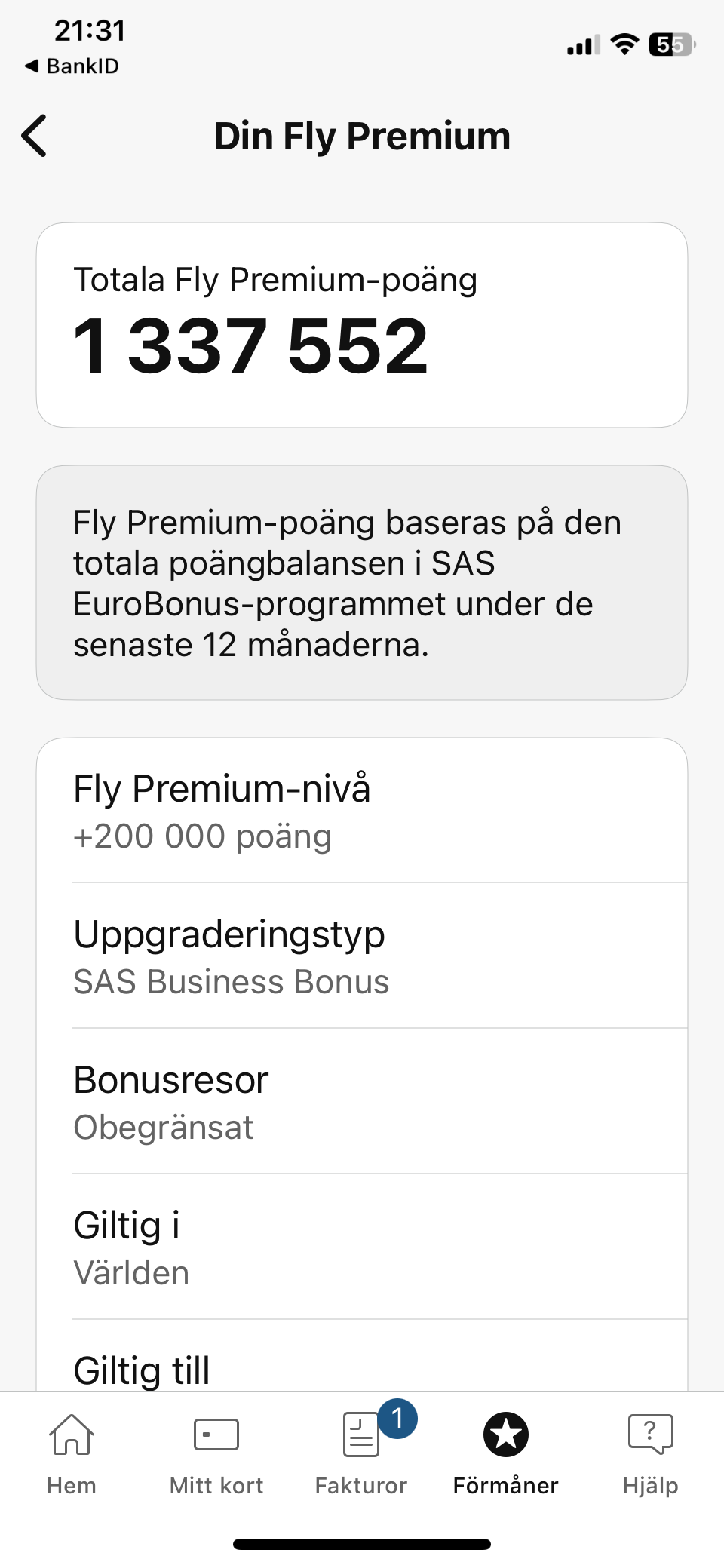This screenshot has height=1568, width=724.
Task: Tap the Mitt kort card icon
Action: pyautogui.click(x=216, y=1434)
